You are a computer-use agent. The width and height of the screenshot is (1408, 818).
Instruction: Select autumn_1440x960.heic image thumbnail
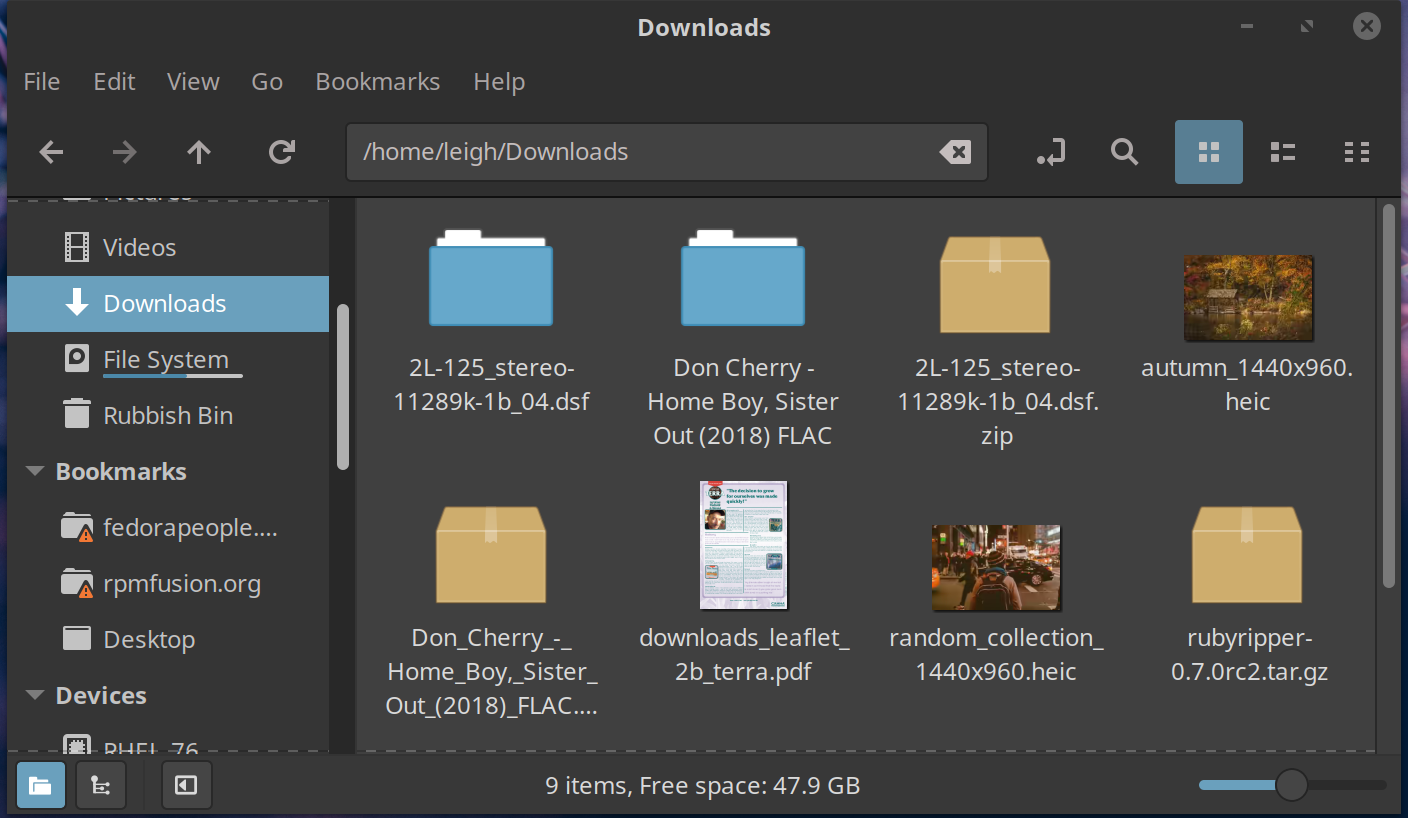pos(1248,298)
